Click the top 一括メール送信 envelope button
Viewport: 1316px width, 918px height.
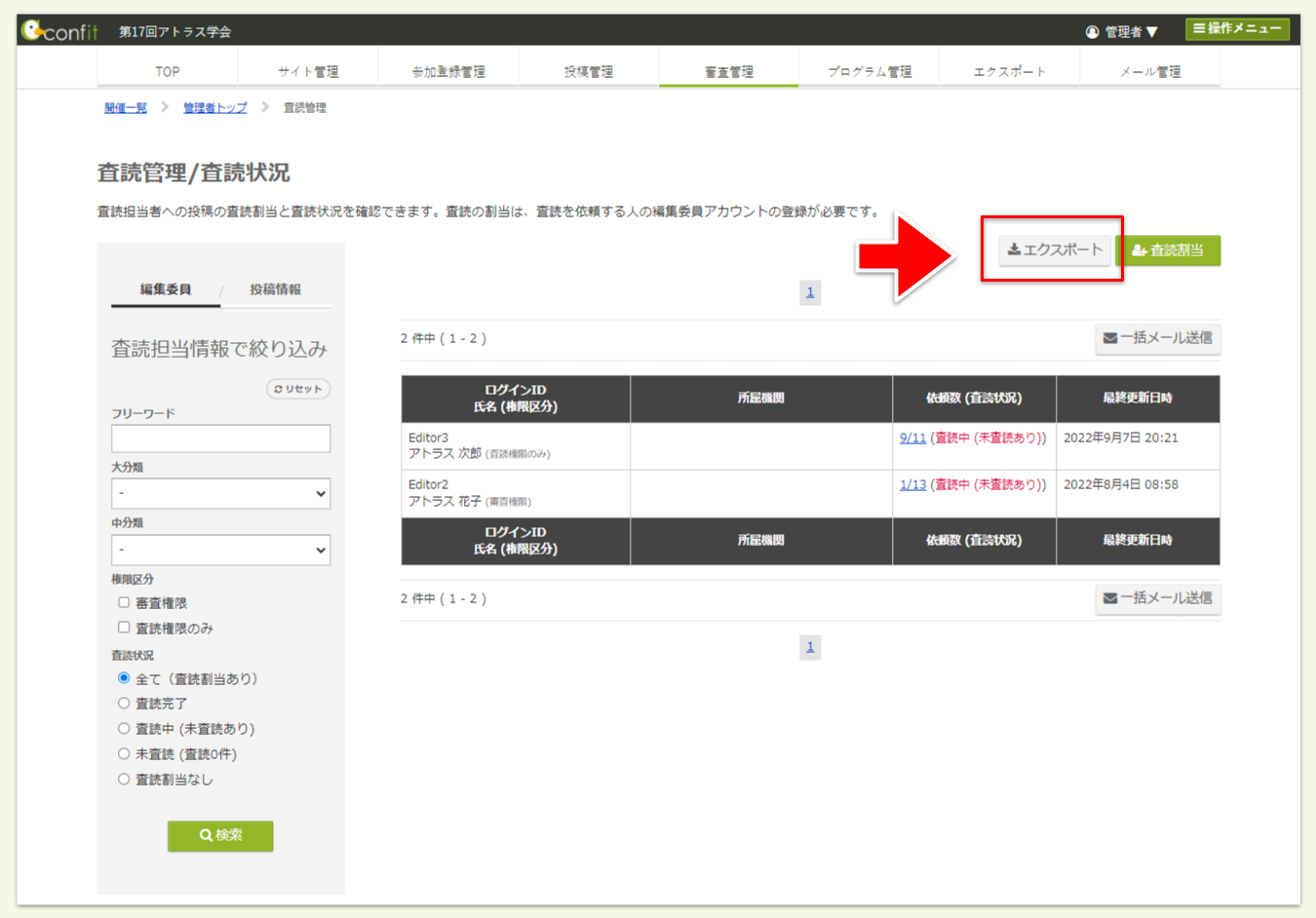click(1157, 338)
